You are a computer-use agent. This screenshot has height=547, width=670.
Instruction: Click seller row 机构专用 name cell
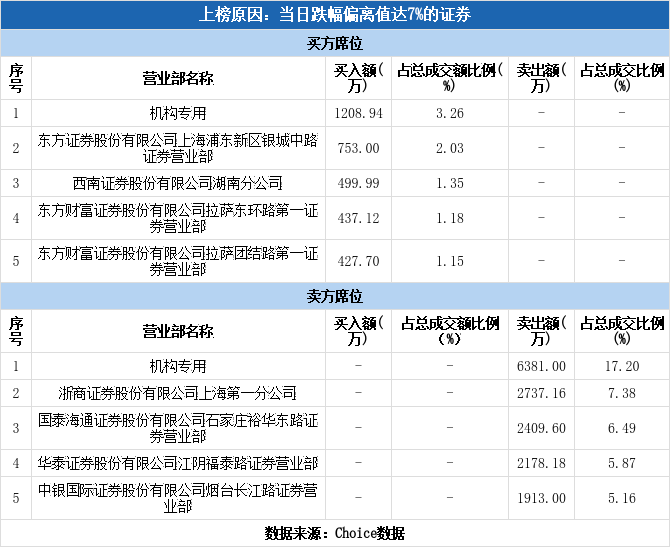pos(178,366)
